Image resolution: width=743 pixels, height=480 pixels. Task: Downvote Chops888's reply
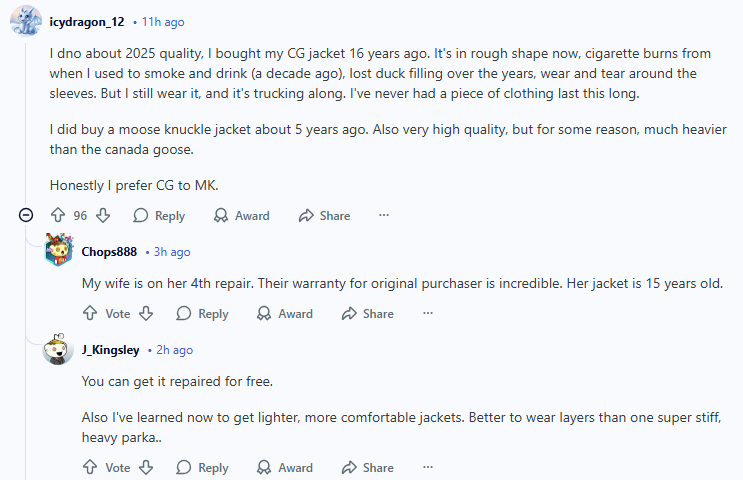(146, 313)
